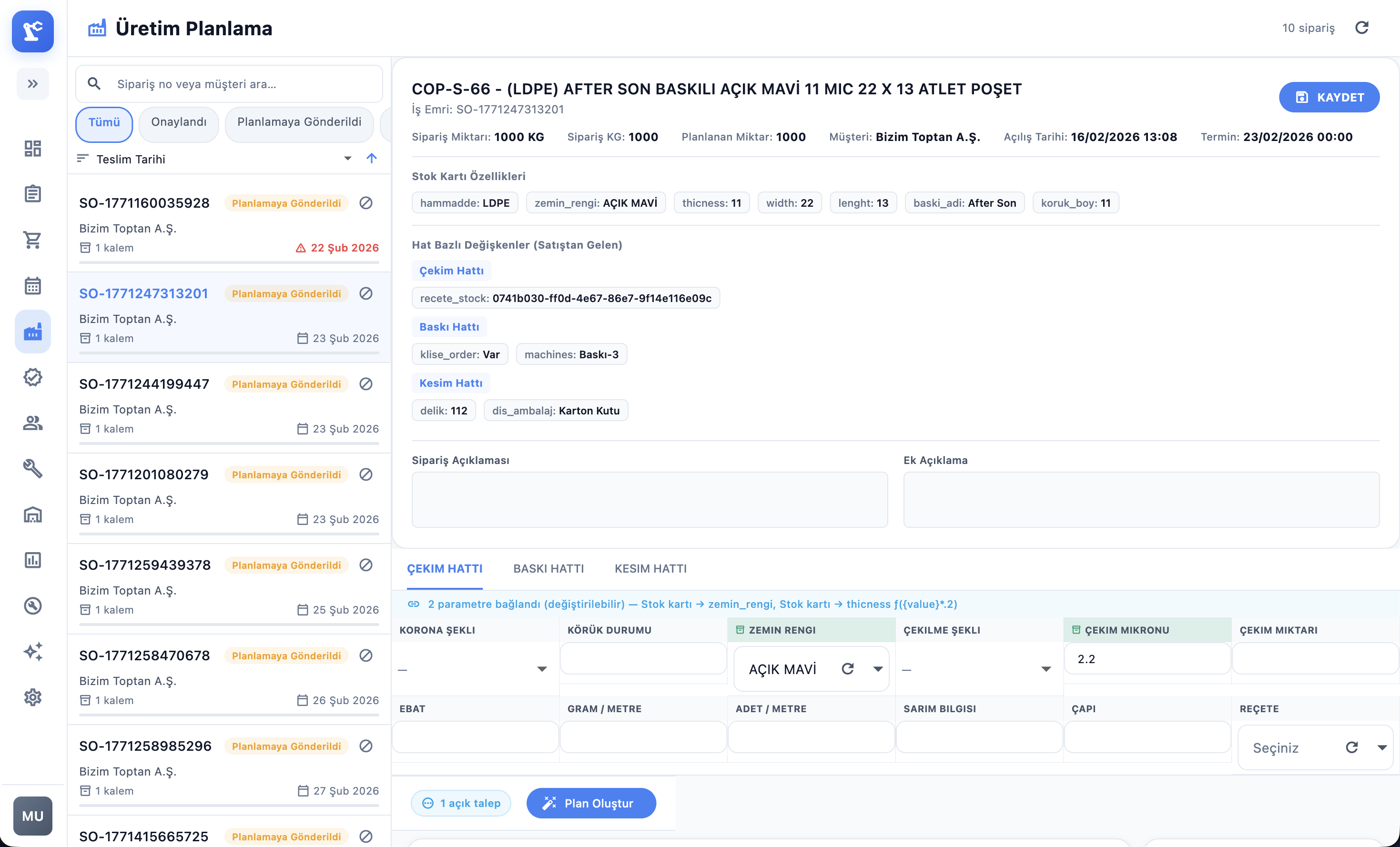Click the Sarım Bilgisi input field
This screenshot has height=847, width=1400.
pyautogui.click(x=979, y=737)
